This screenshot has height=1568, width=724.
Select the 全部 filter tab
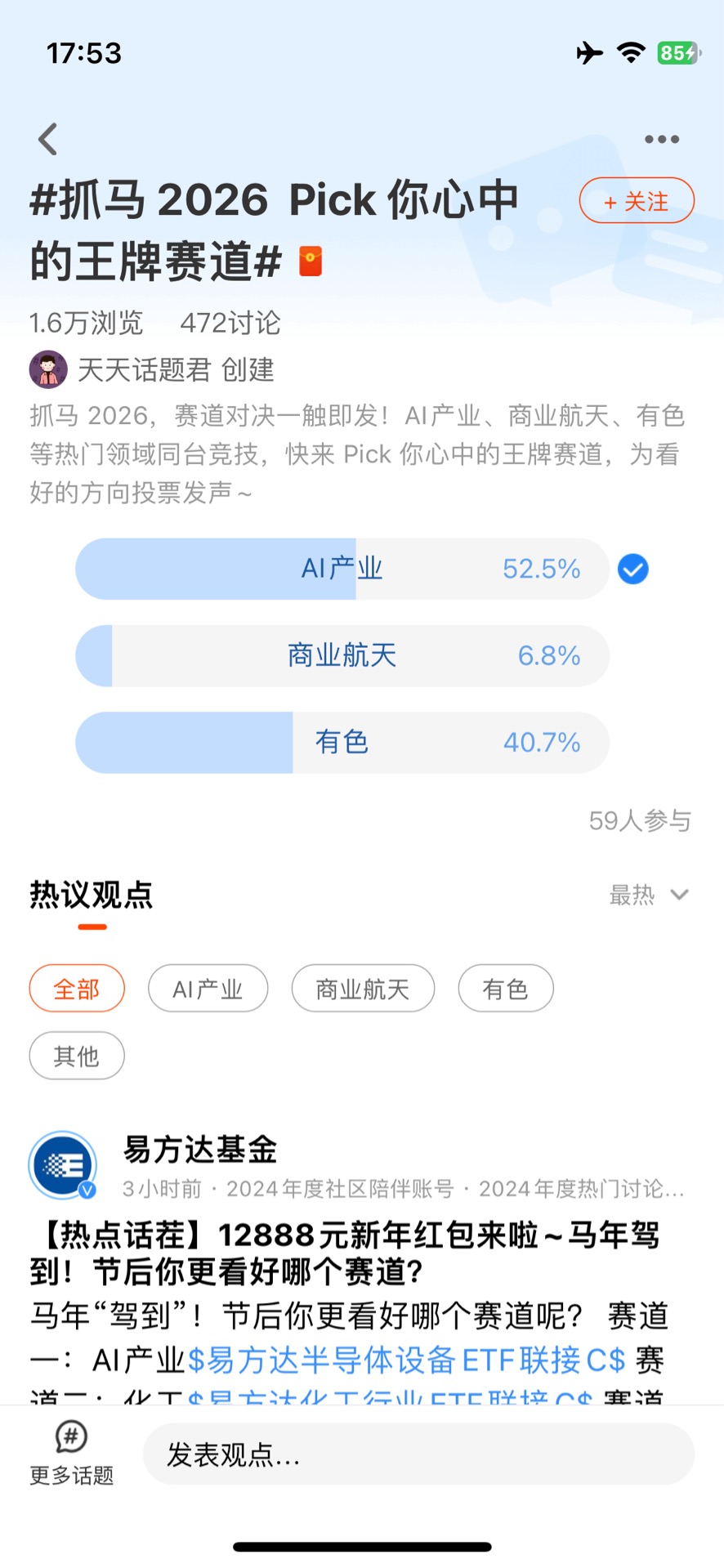77,989
